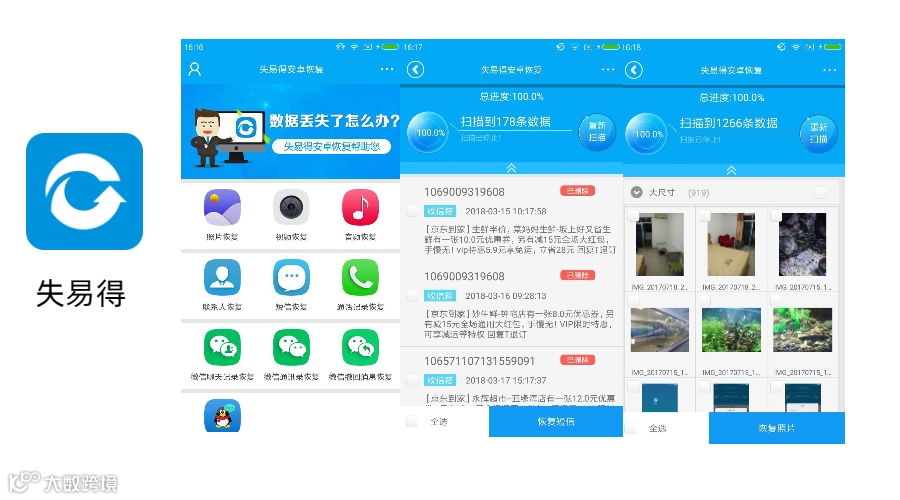Click 失易得安卓恢复帮助您 banner pill
The image size is (900, 500).
point(332,146)
